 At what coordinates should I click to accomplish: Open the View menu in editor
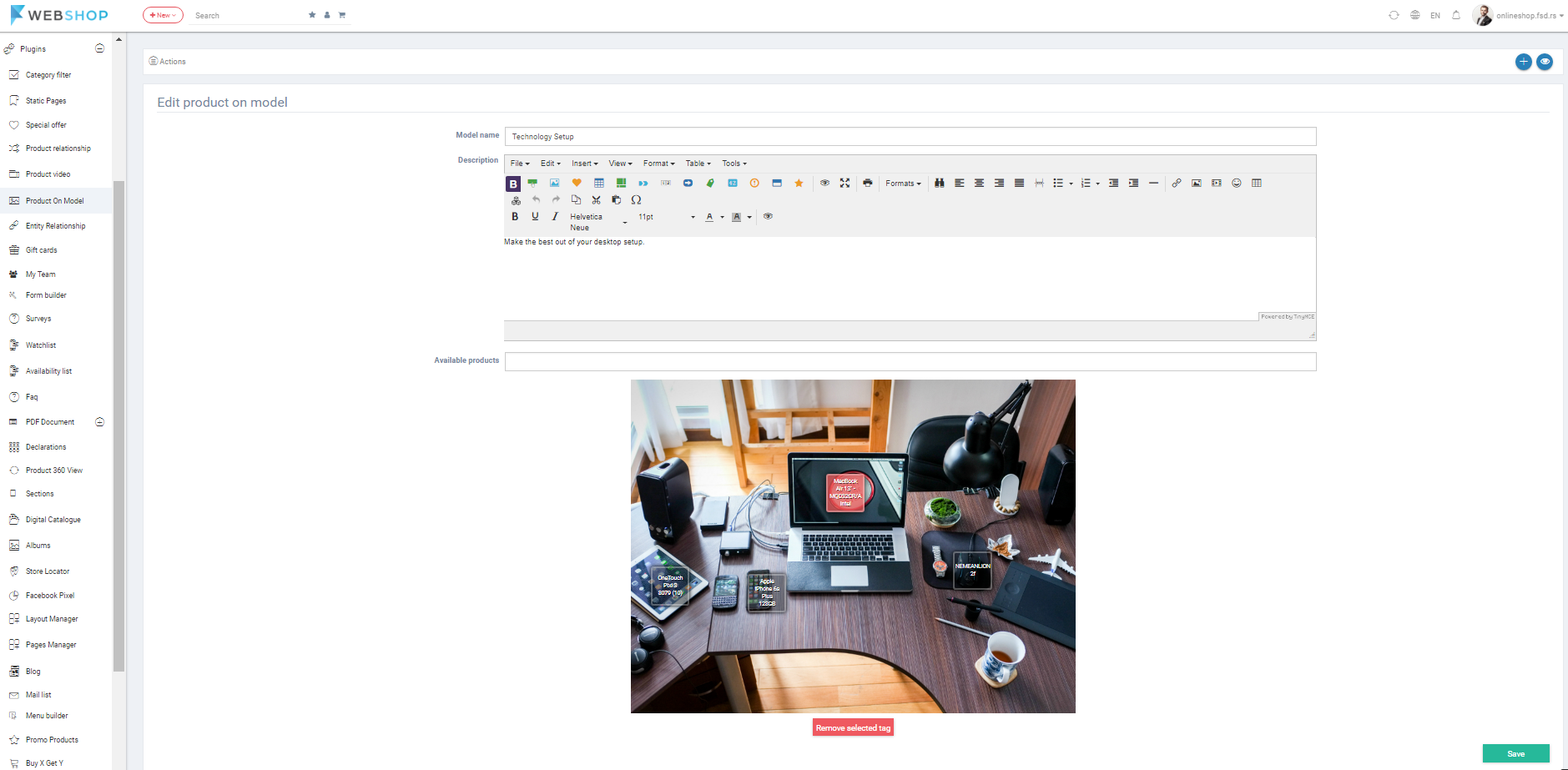click(620, 164)
